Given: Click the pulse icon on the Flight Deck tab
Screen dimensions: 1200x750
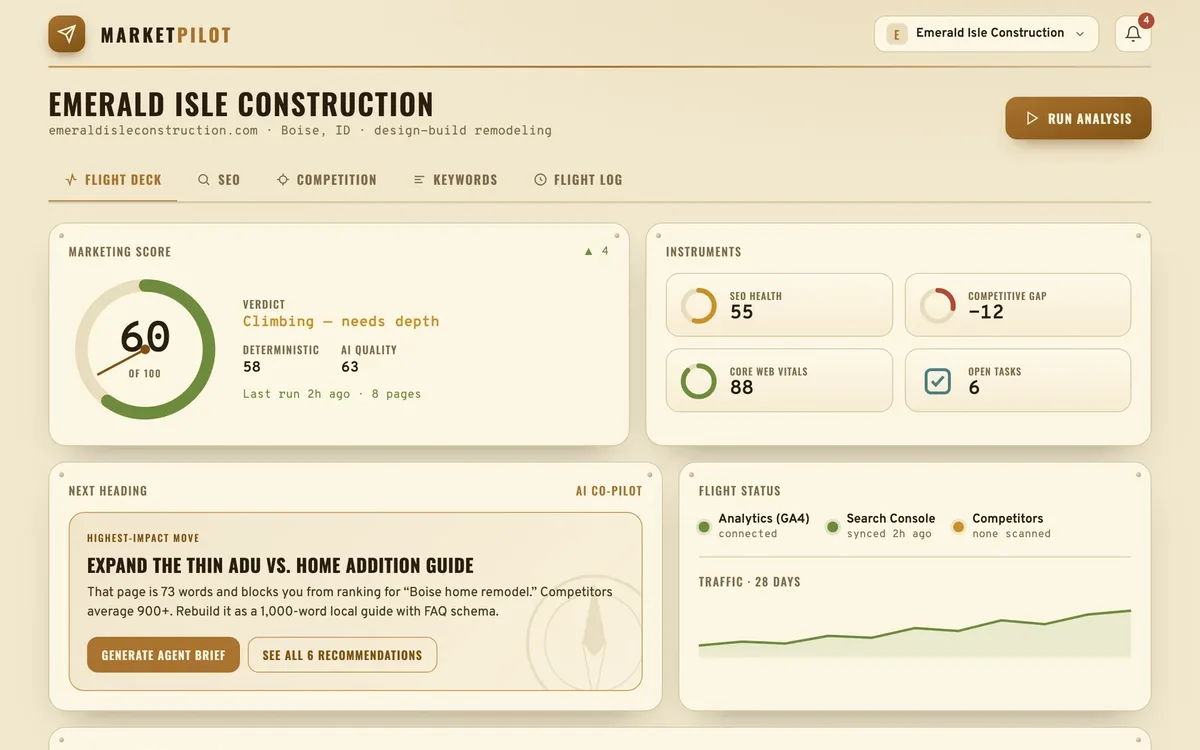Looking at the screenshot, I should [x=71, y=180].
